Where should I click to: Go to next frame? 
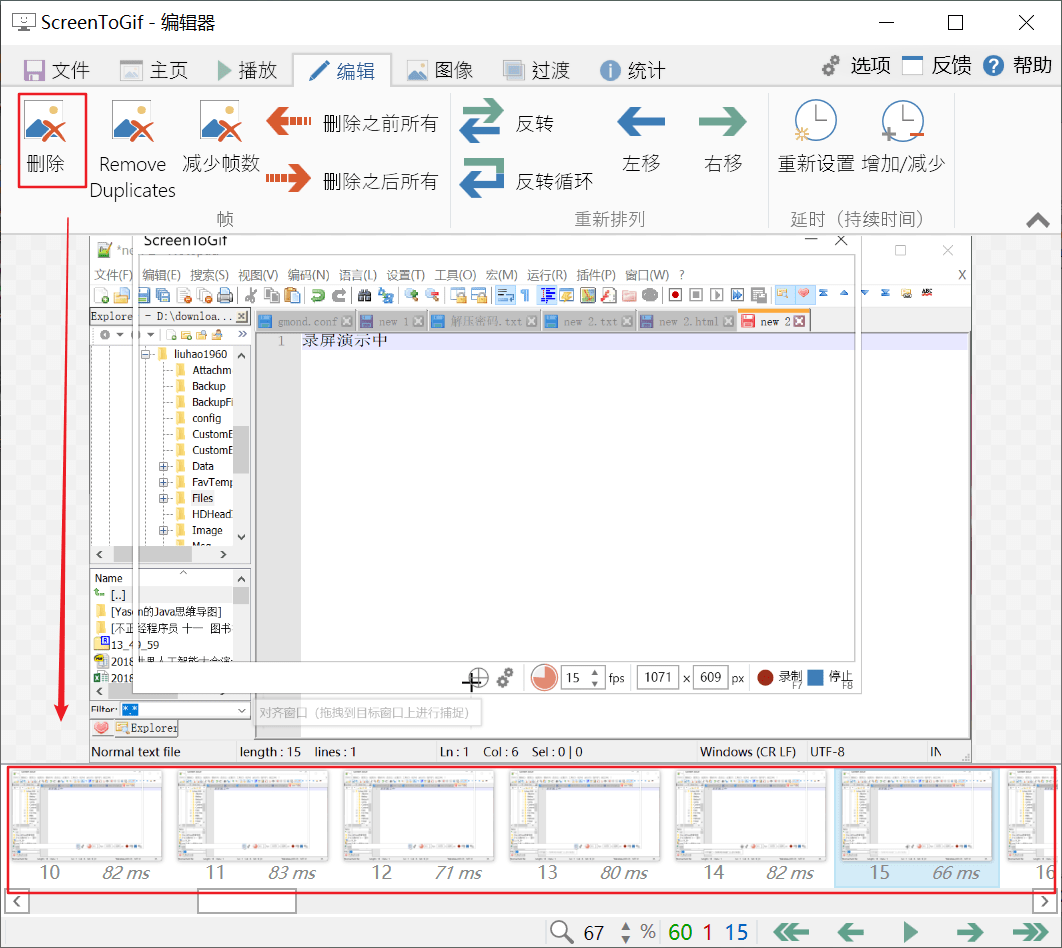tap(969, 932)
